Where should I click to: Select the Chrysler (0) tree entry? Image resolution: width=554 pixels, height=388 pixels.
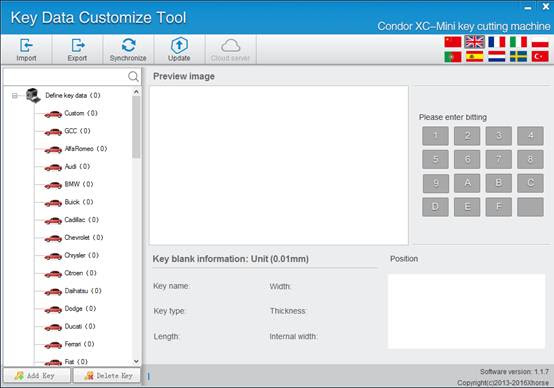[82, 255]
